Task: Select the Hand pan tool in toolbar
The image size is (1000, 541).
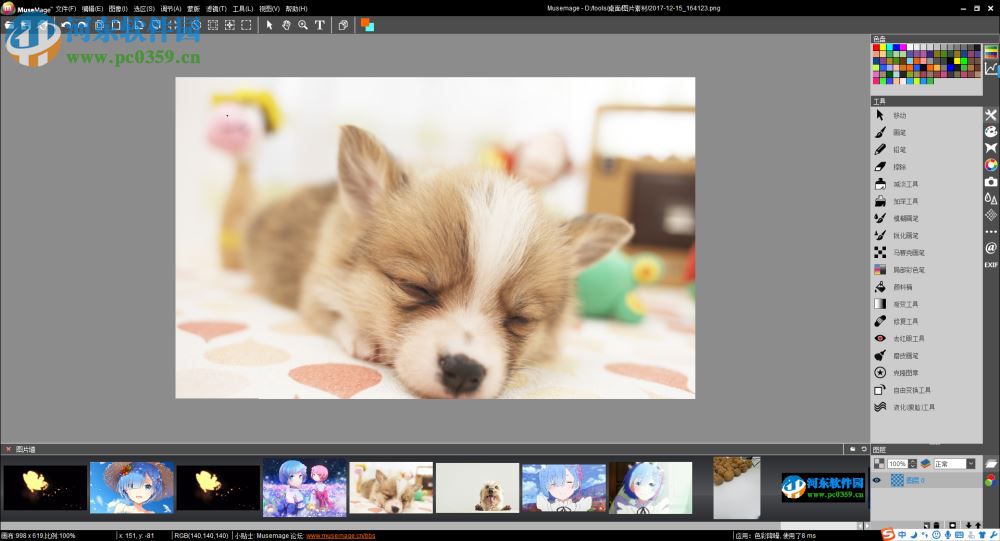Action: click(286, 25)
